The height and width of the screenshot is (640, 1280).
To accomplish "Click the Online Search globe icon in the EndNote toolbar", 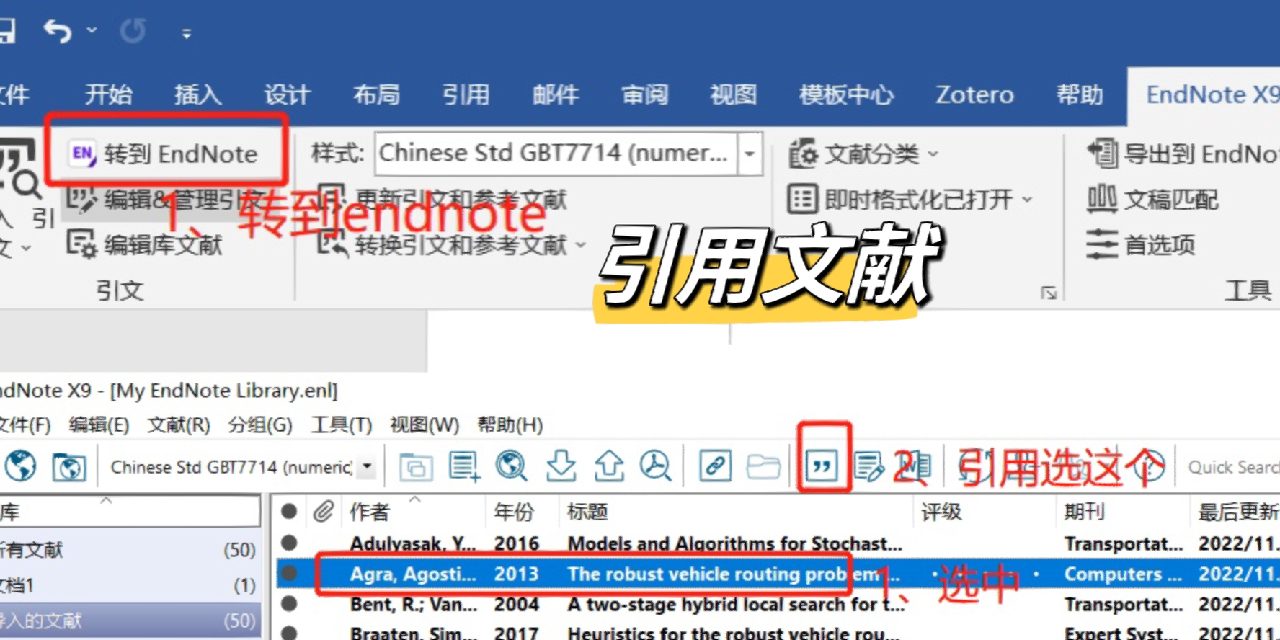I will (21, 466).
